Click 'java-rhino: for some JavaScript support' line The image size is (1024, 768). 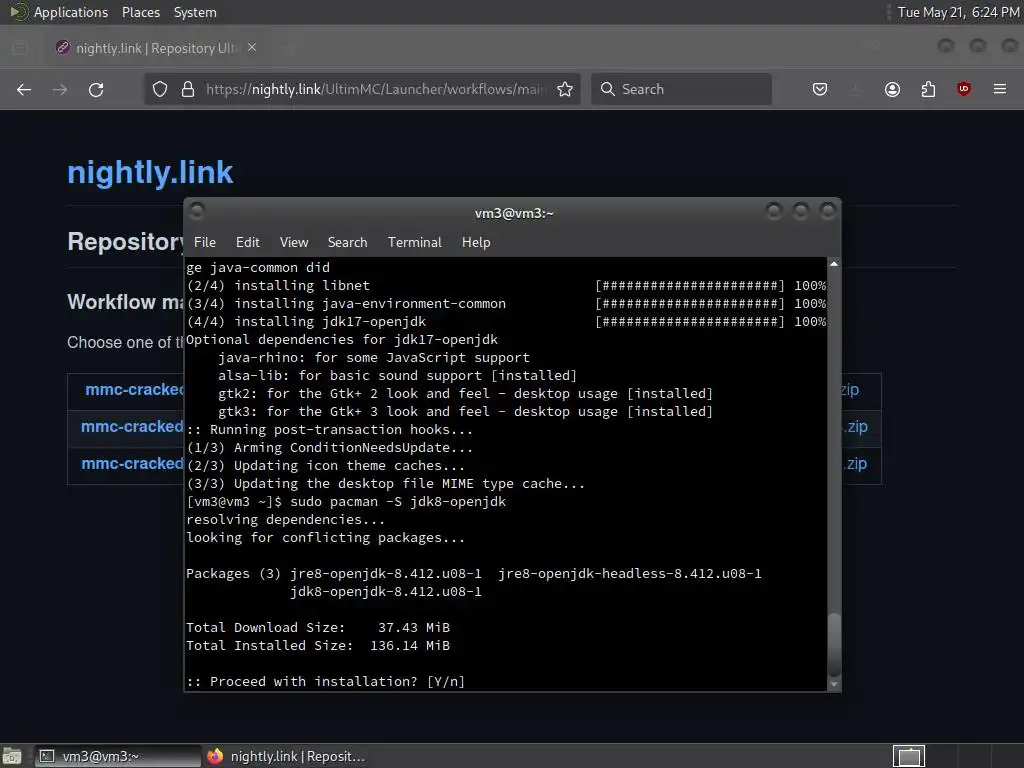tap(374, 358)
